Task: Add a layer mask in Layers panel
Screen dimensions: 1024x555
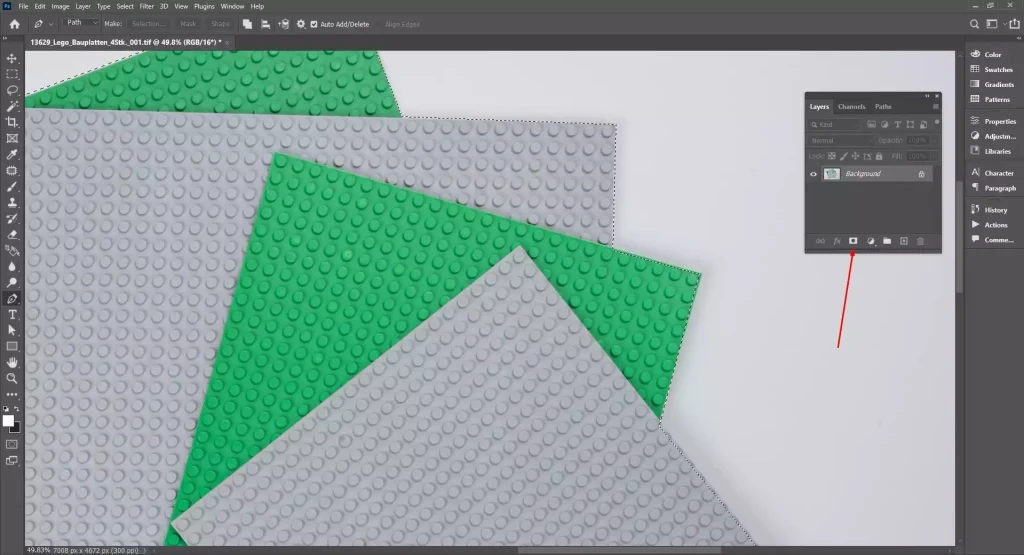Action: [853, 241]
